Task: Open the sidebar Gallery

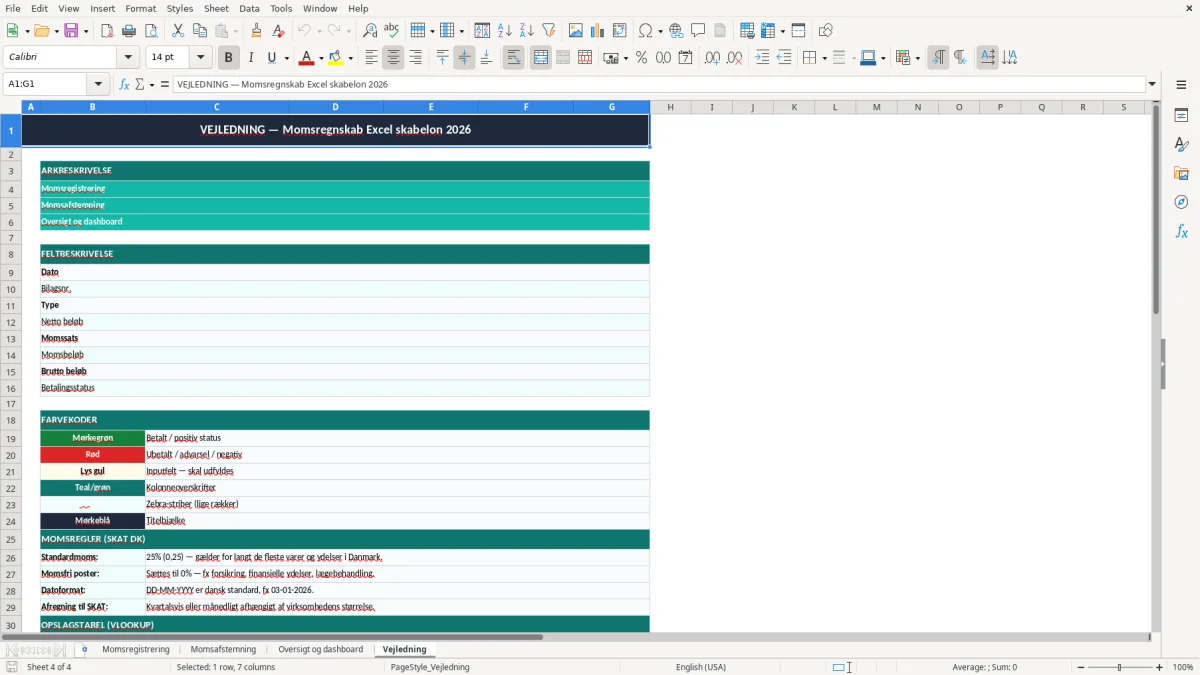Action: (1181, 173)
